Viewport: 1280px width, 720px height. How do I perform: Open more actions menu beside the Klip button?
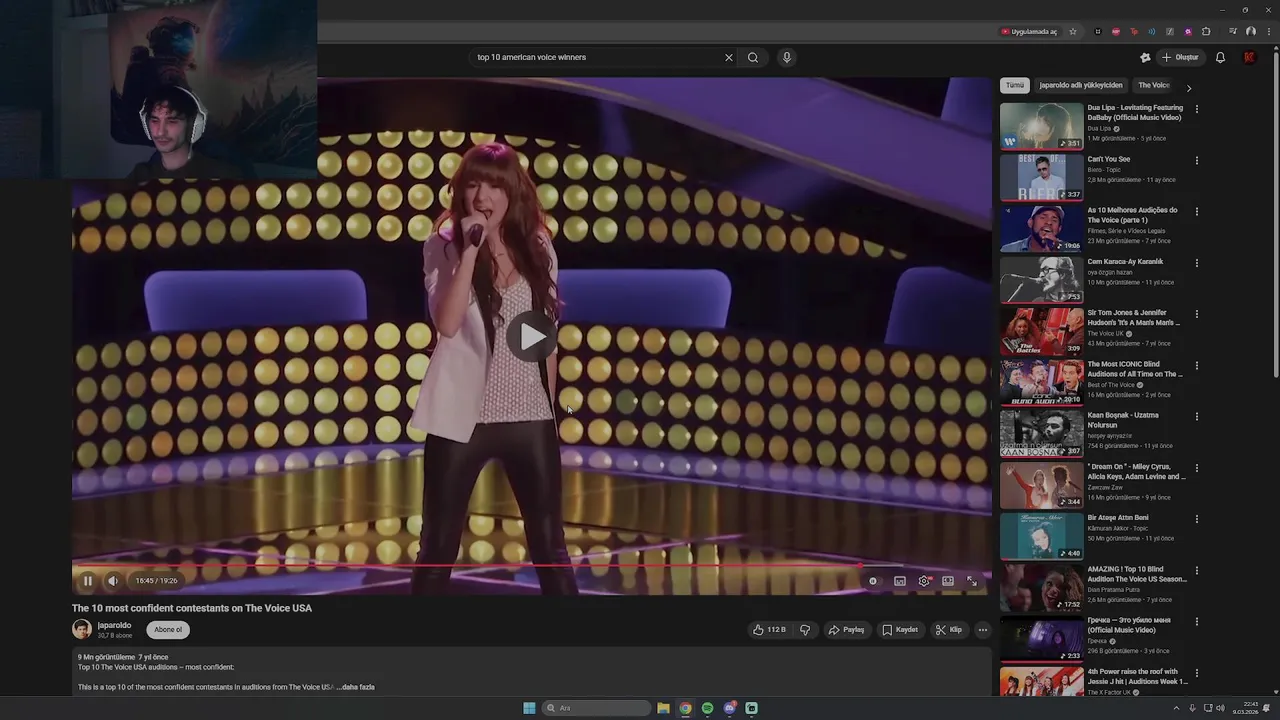pyautogui.click(x=983, y=630)
